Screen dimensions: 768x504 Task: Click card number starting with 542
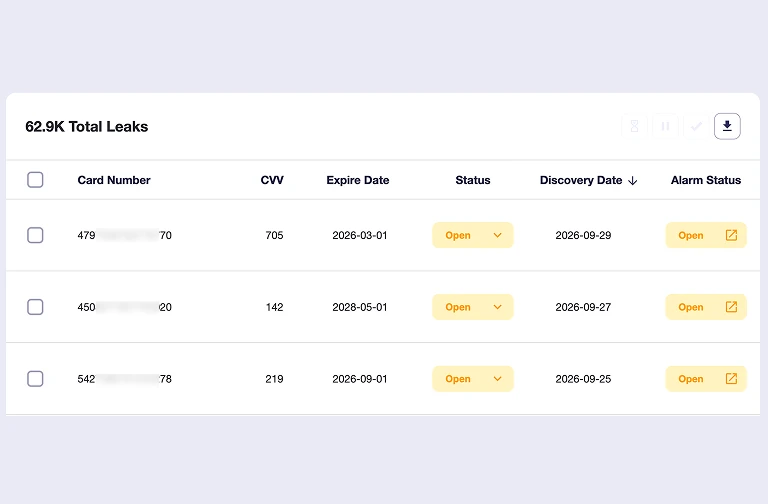click(124, 379)
